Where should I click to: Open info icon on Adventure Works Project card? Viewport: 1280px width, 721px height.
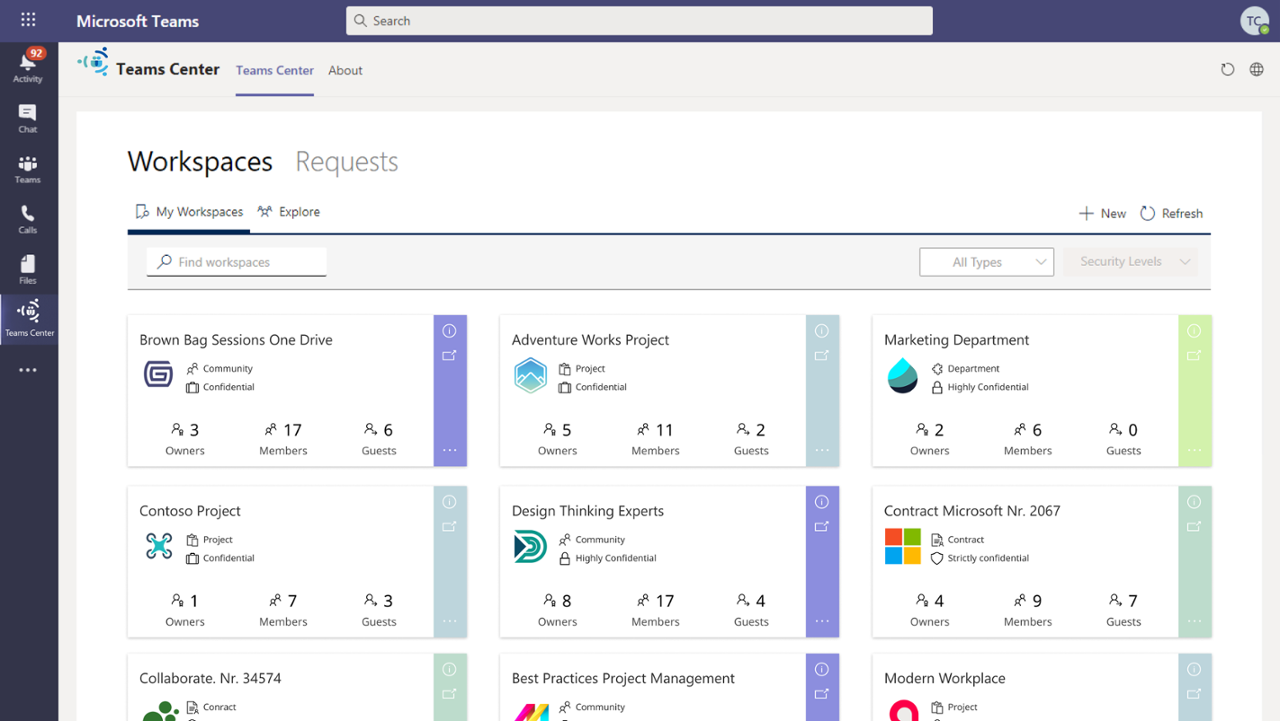click(822, 331)
